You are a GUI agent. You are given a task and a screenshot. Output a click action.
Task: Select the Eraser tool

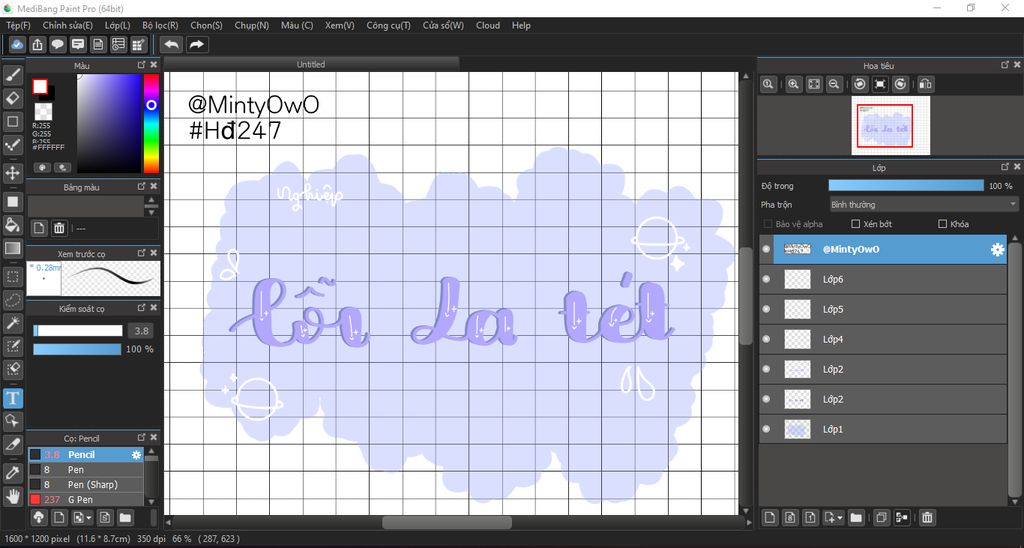click(12, 99)
